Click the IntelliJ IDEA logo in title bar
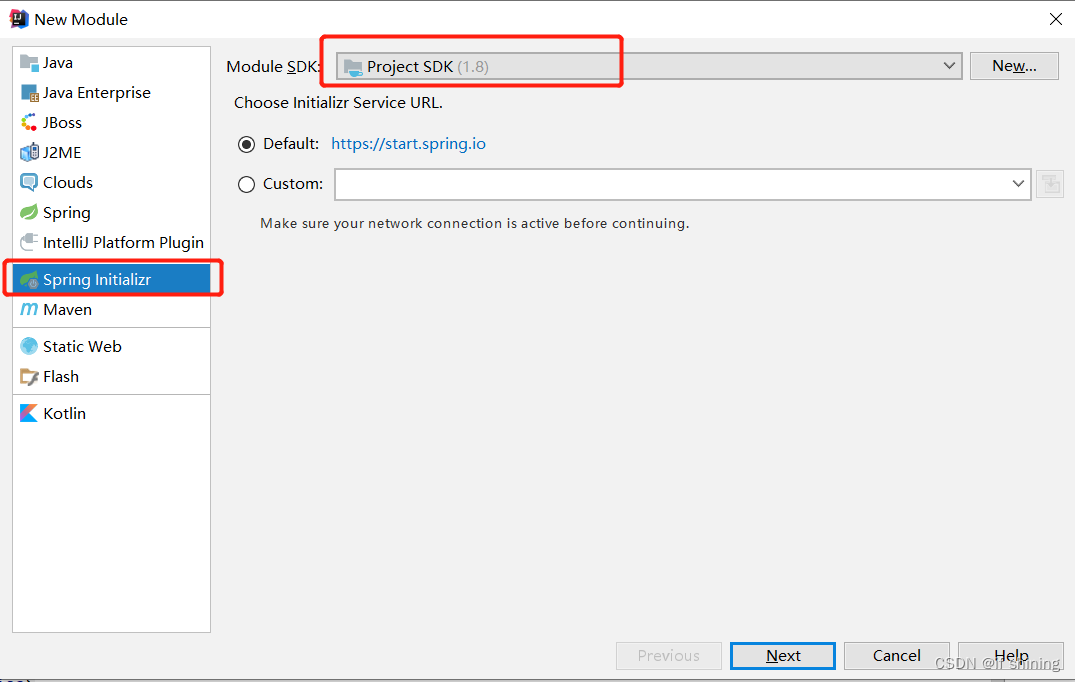1075x682 pixels. click(19, 19)
